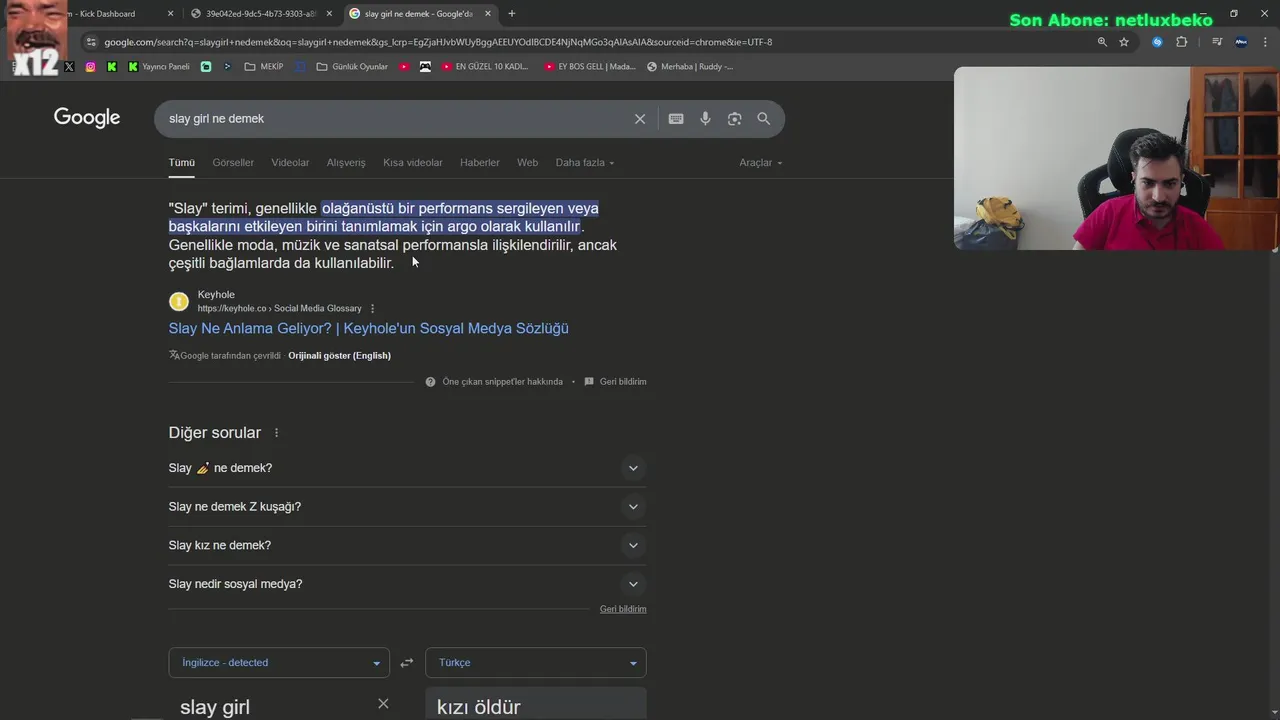Click the 'slay girl' translation source text
The height and width of the screenshot is (720, 1280).
point(215,707)
